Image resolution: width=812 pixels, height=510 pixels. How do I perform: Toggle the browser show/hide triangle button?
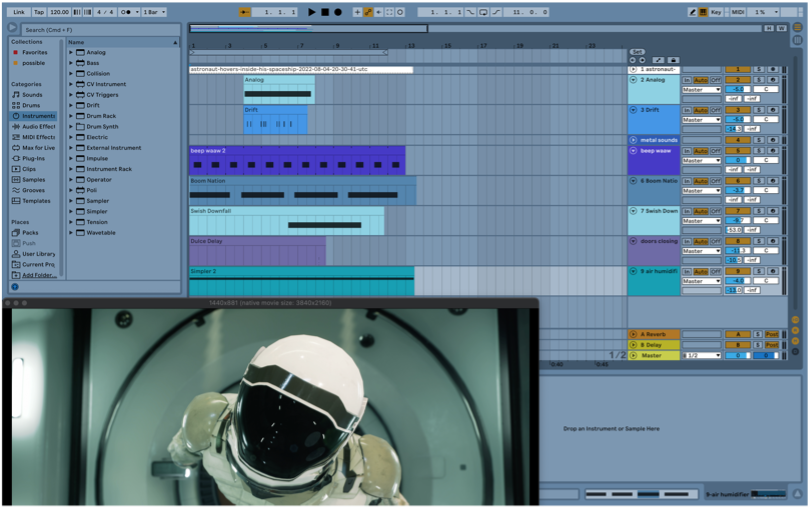[12, 27]
